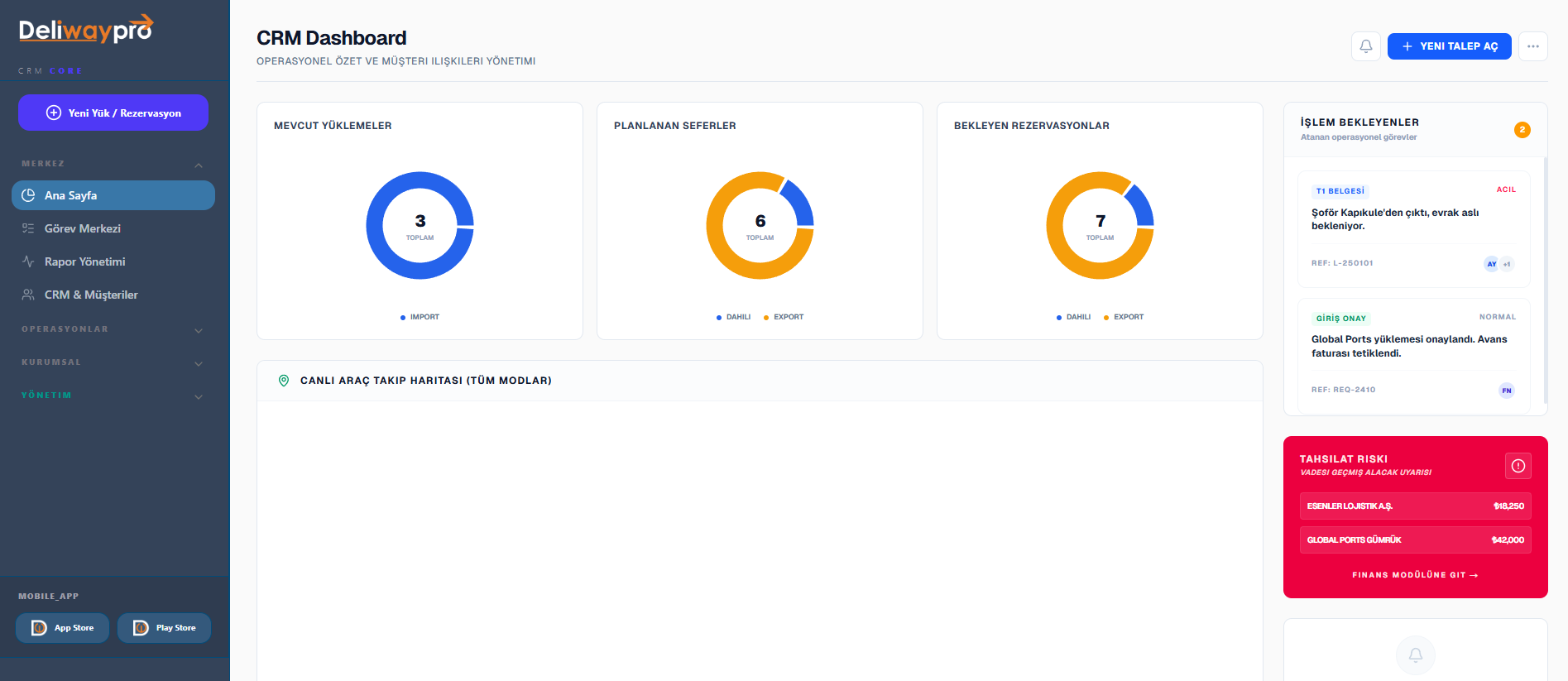
Task: Click the ACIL priority label
Action: 1506,189
